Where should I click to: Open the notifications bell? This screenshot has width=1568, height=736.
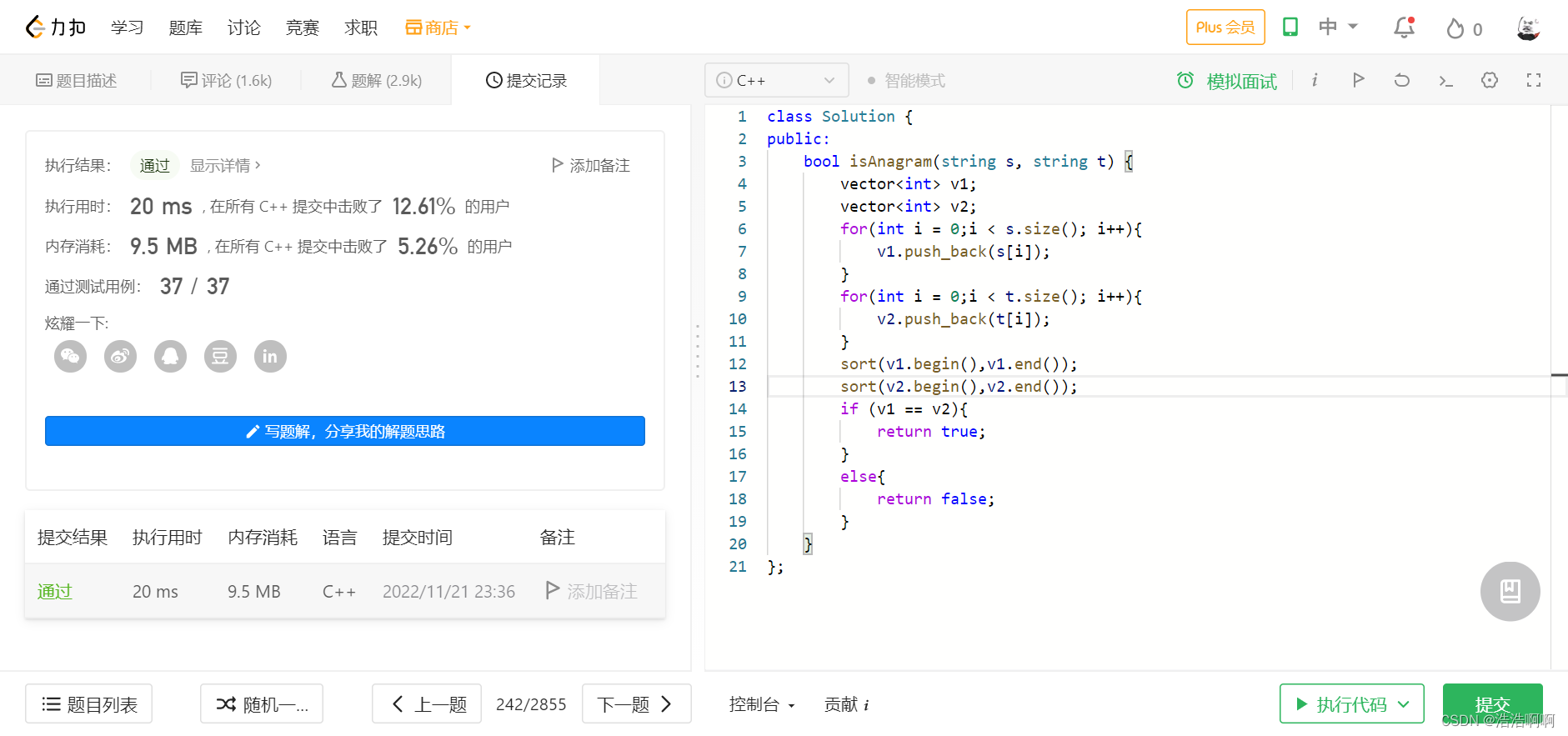[x=1405, y=28]
